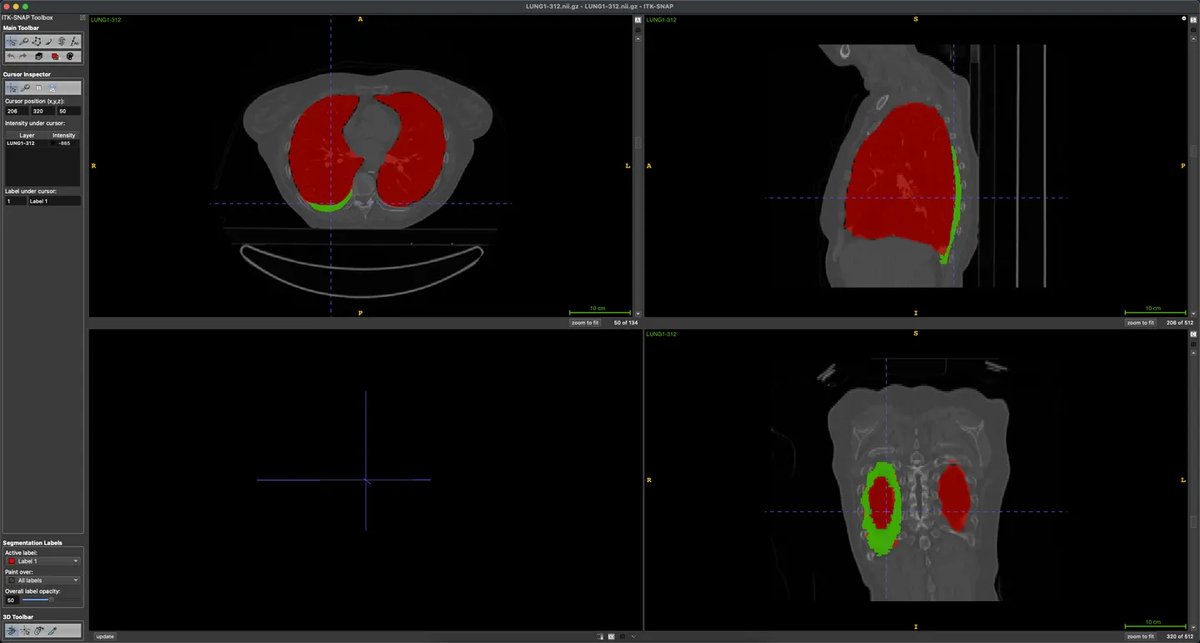This screenshot has height=643, width=1200.
Task: Click the axial view slice scrollbar
Action: tap(637, 175)
